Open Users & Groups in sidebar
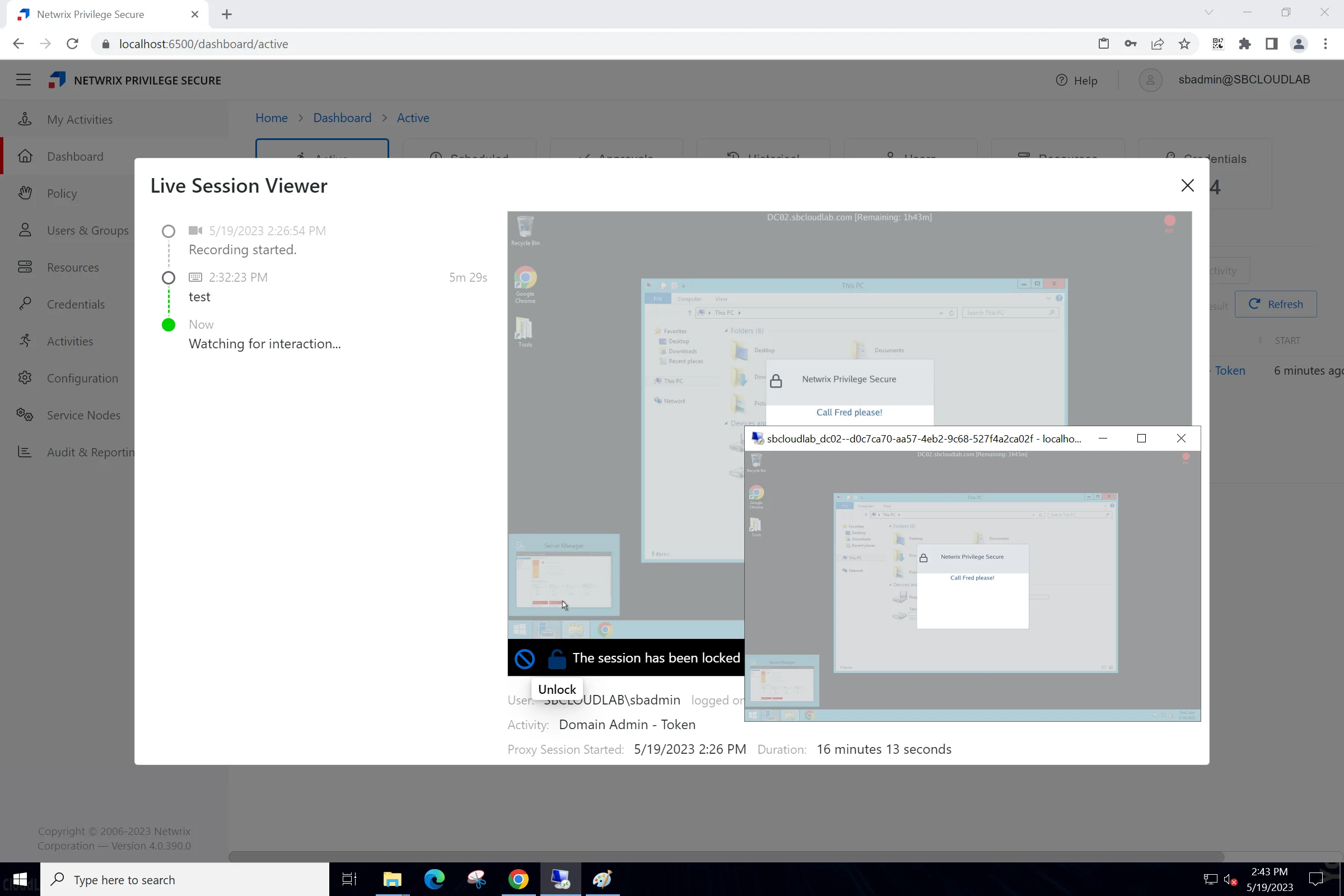 tap(87, 230)
